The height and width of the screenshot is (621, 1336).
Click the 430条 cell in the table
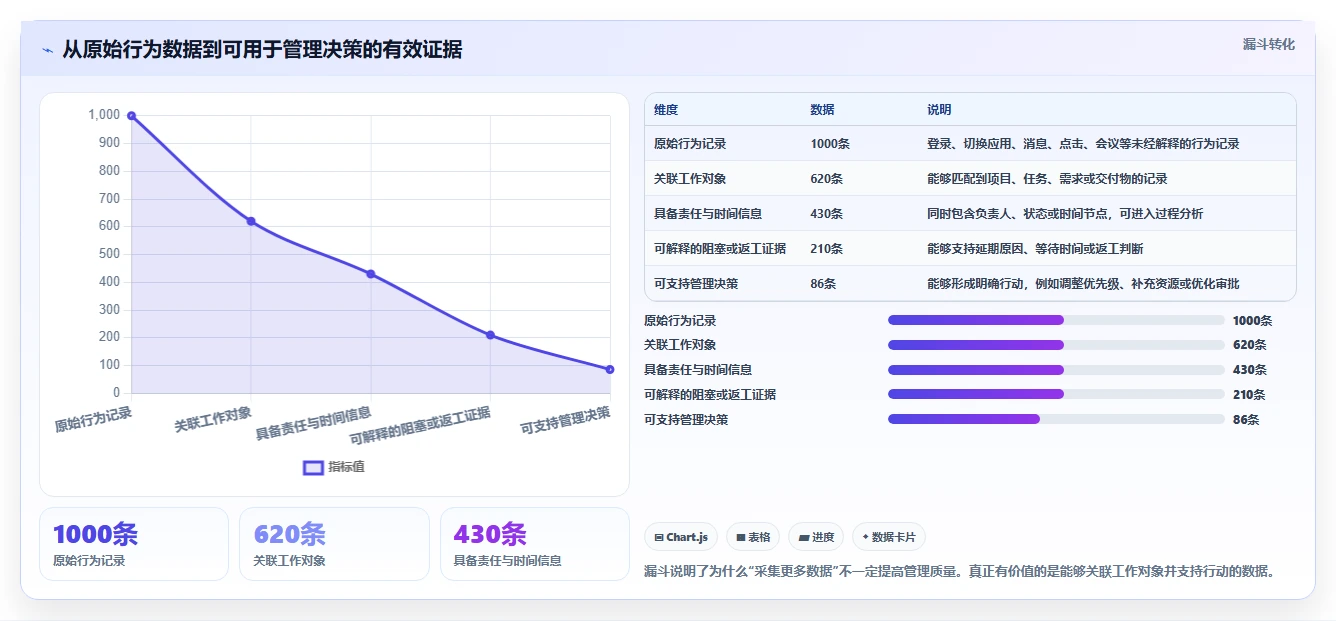(x=827, y=214)
